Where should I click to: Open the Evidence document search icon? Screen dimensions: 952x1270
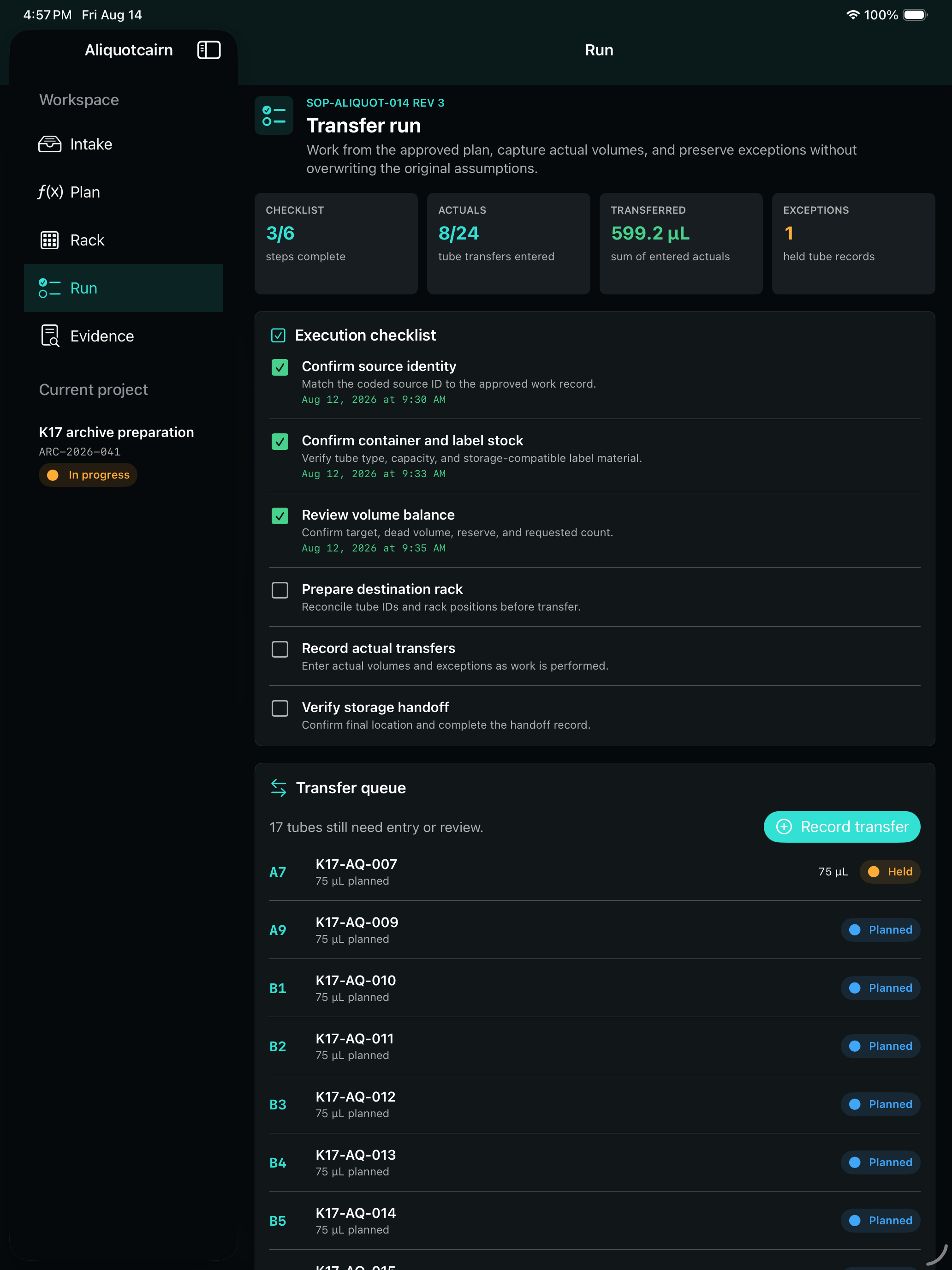50,336
